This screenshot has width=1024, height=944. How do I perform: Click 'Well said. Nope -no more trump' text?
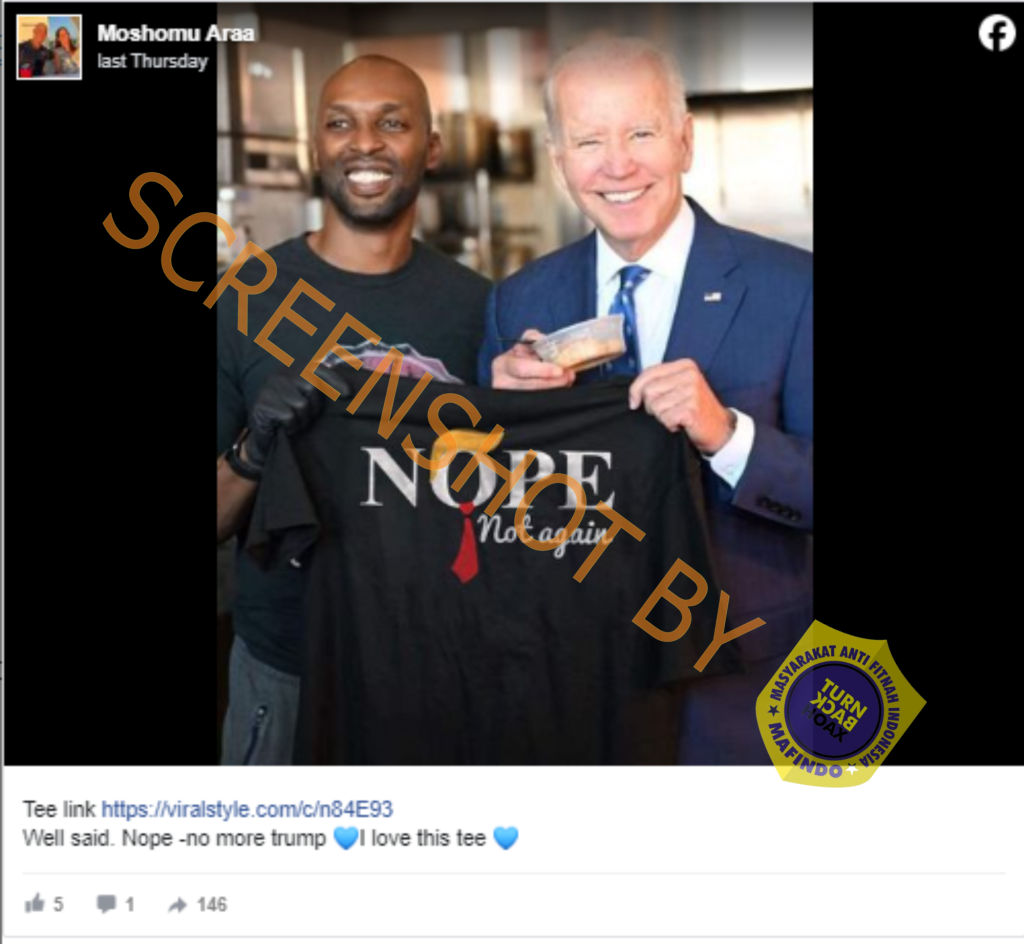pyautogui.click(x=174, y=838)
